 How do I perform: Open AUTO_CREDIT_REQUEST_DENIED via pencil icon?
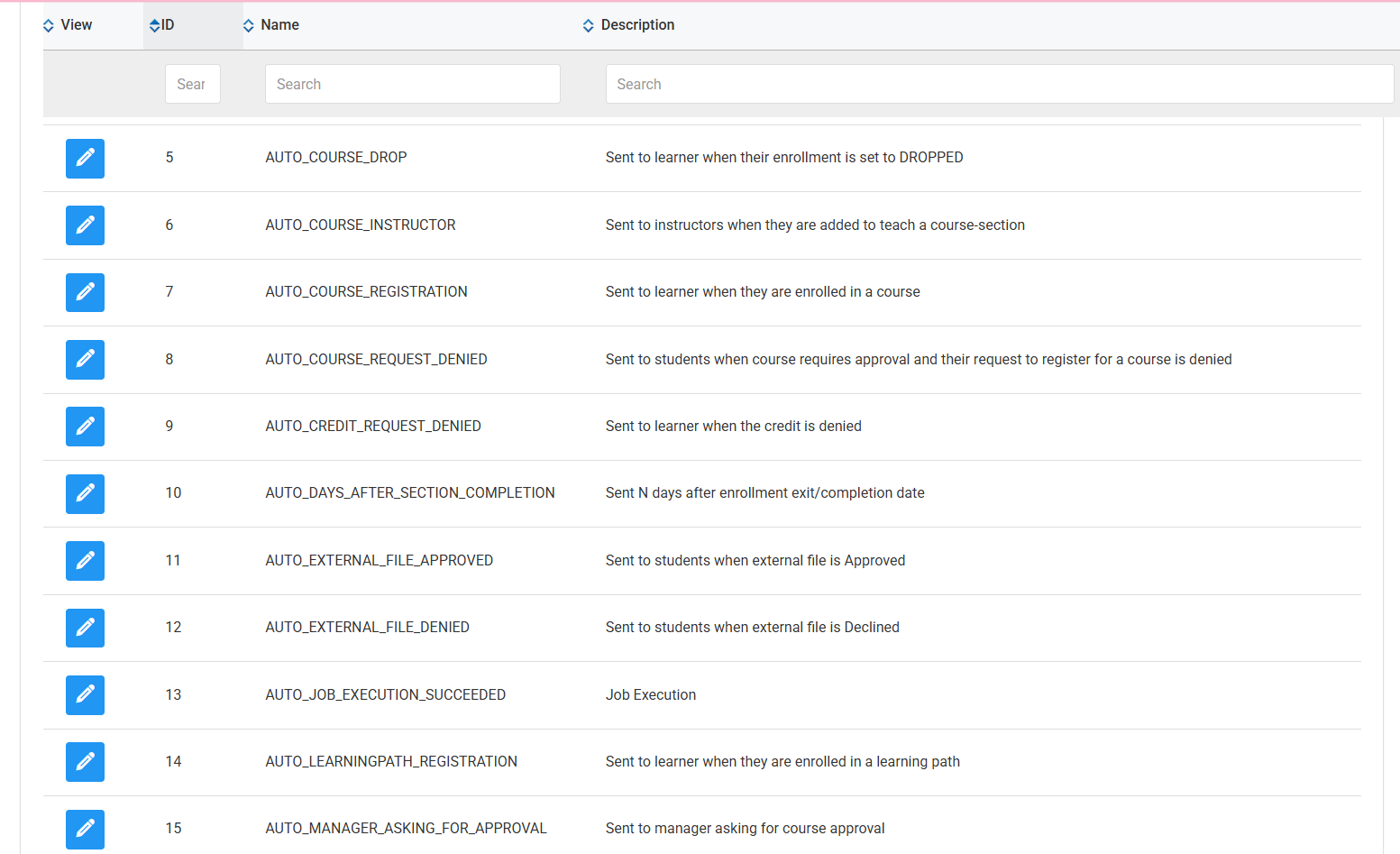[x=85, y=427]
